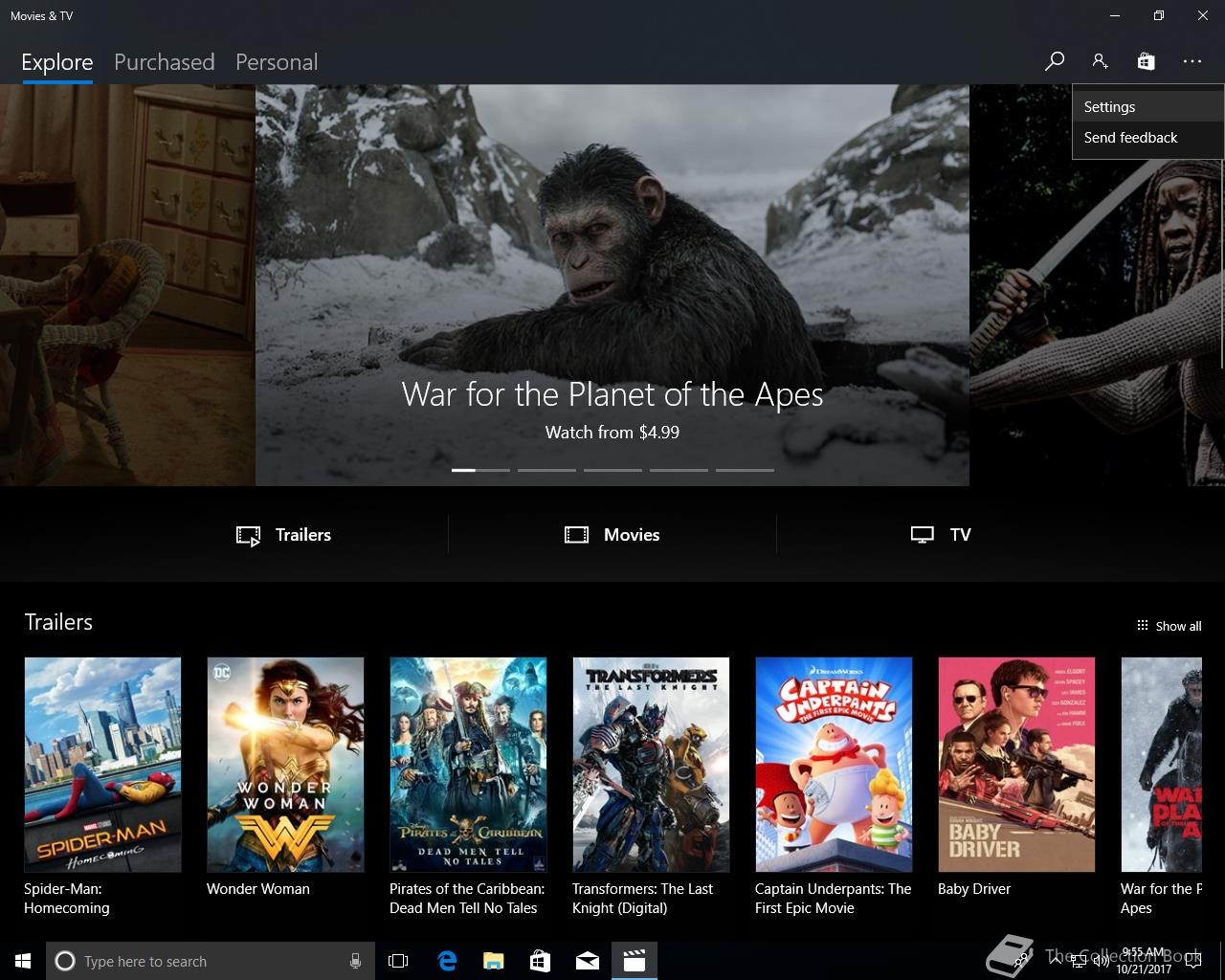The width and height of the screenshot is (1225, 980).
Task: Open File Explorer from taskbar
Action: 494,961
